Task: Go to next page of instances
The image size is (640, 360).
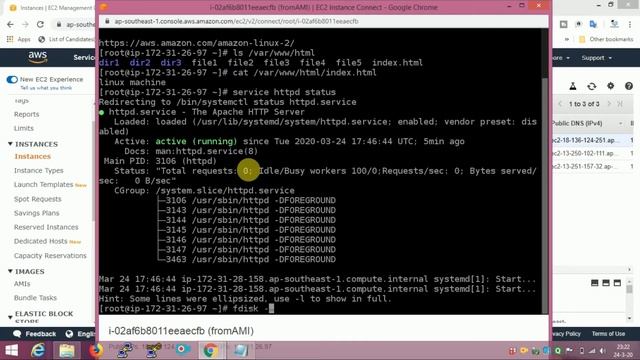Action: (609, 104)
